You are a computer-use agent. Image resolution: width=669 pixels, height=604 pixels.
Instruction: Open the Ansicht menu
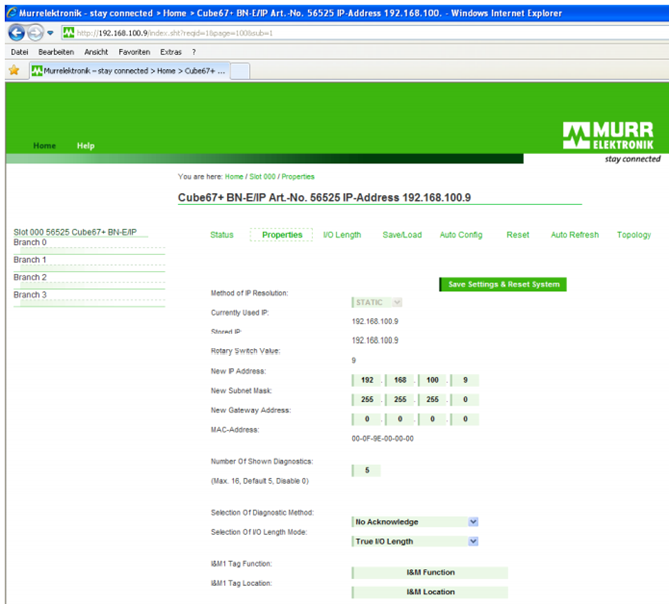96,52
